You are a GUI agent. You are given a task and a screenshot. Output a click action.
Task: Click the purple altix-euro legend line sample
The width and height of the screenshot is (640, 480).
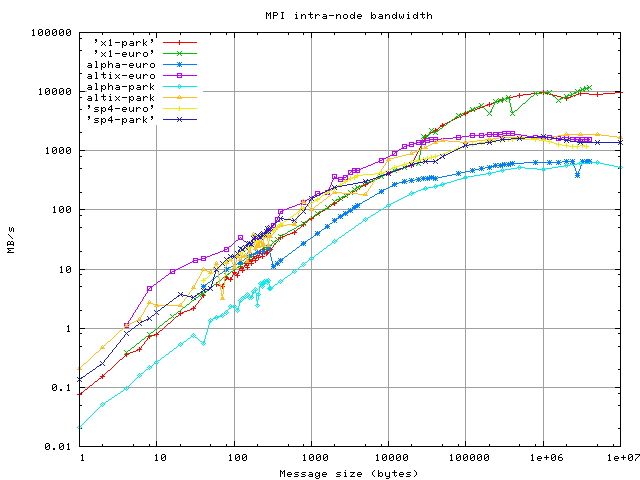pos(180,76)
